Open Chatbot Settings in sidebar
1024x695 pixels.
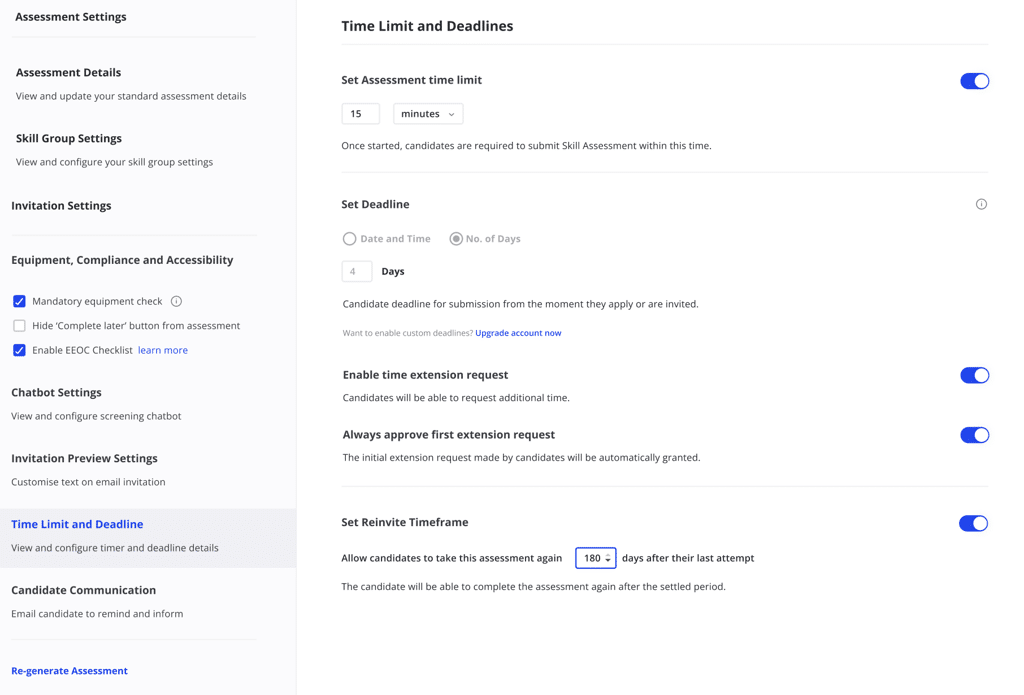[x=56, y=392]
